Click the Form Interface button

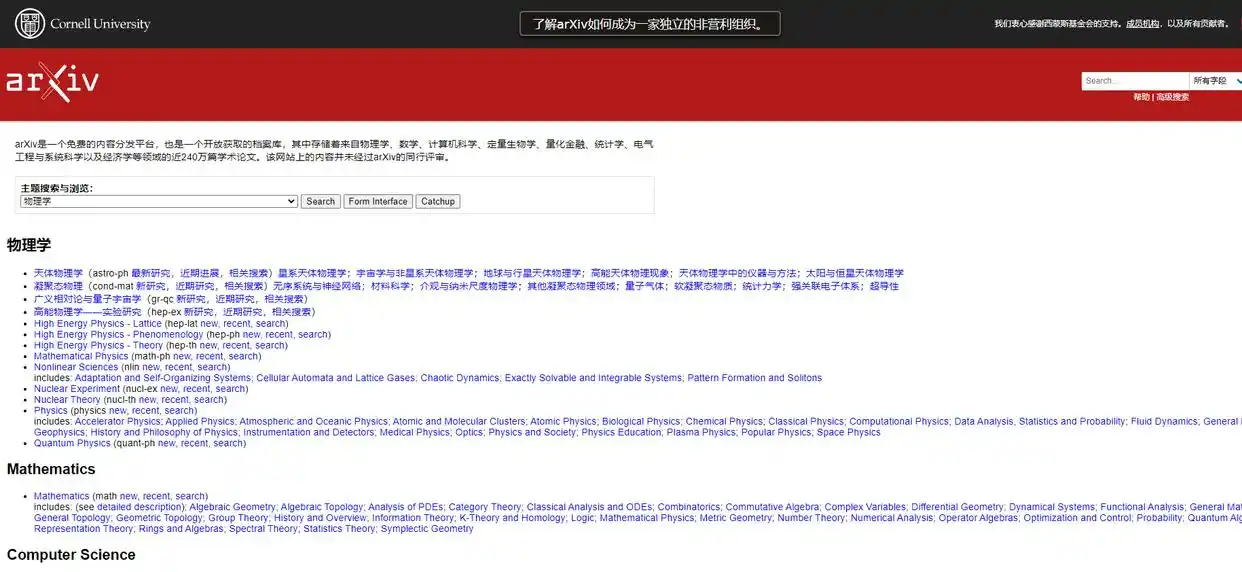pyautogui.click(x=378, y=201)
